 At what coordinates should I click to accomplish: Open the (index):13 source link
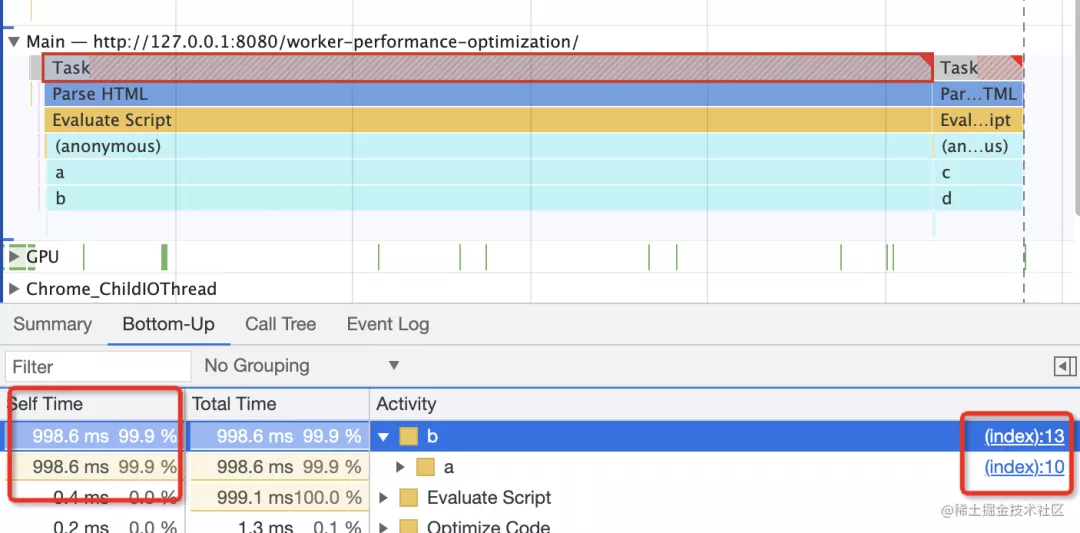click(x=1024, y=436)
